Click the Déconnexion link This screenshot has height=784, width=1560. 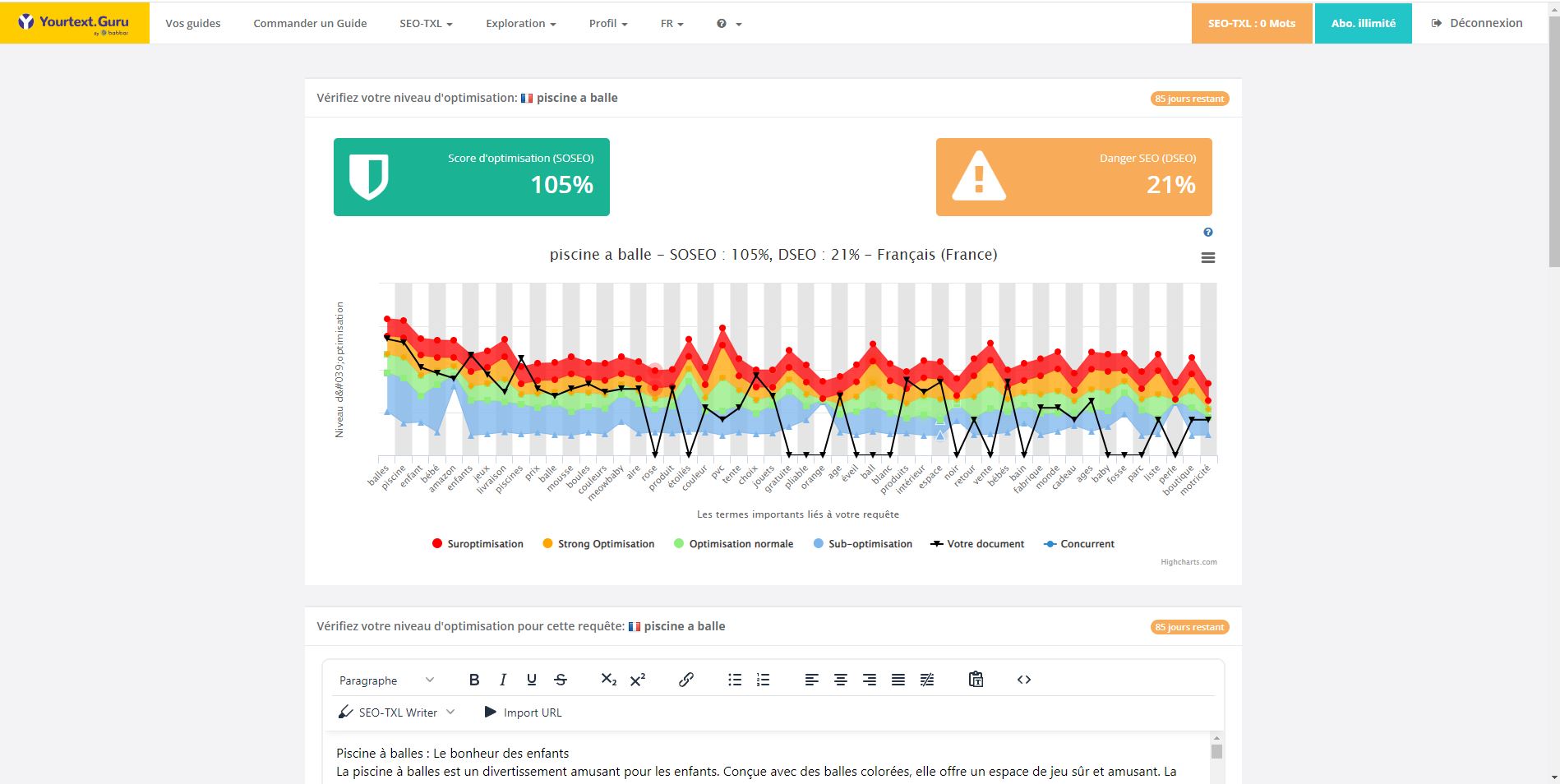coord(1477,23)
